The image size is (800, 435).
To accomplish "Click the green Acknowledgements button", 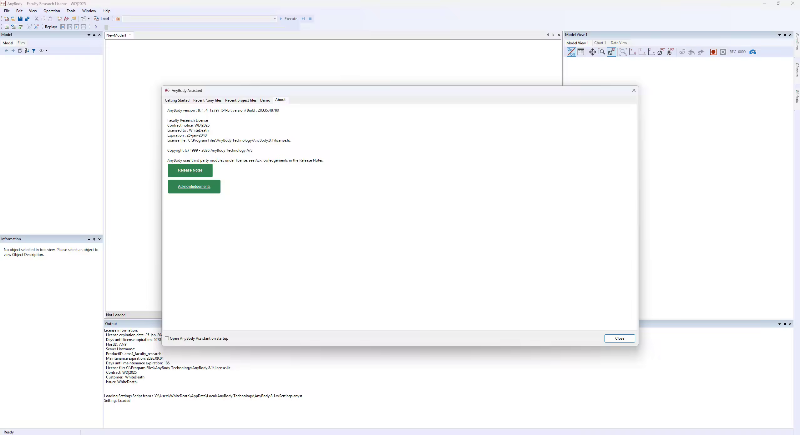I will [194, 187].
